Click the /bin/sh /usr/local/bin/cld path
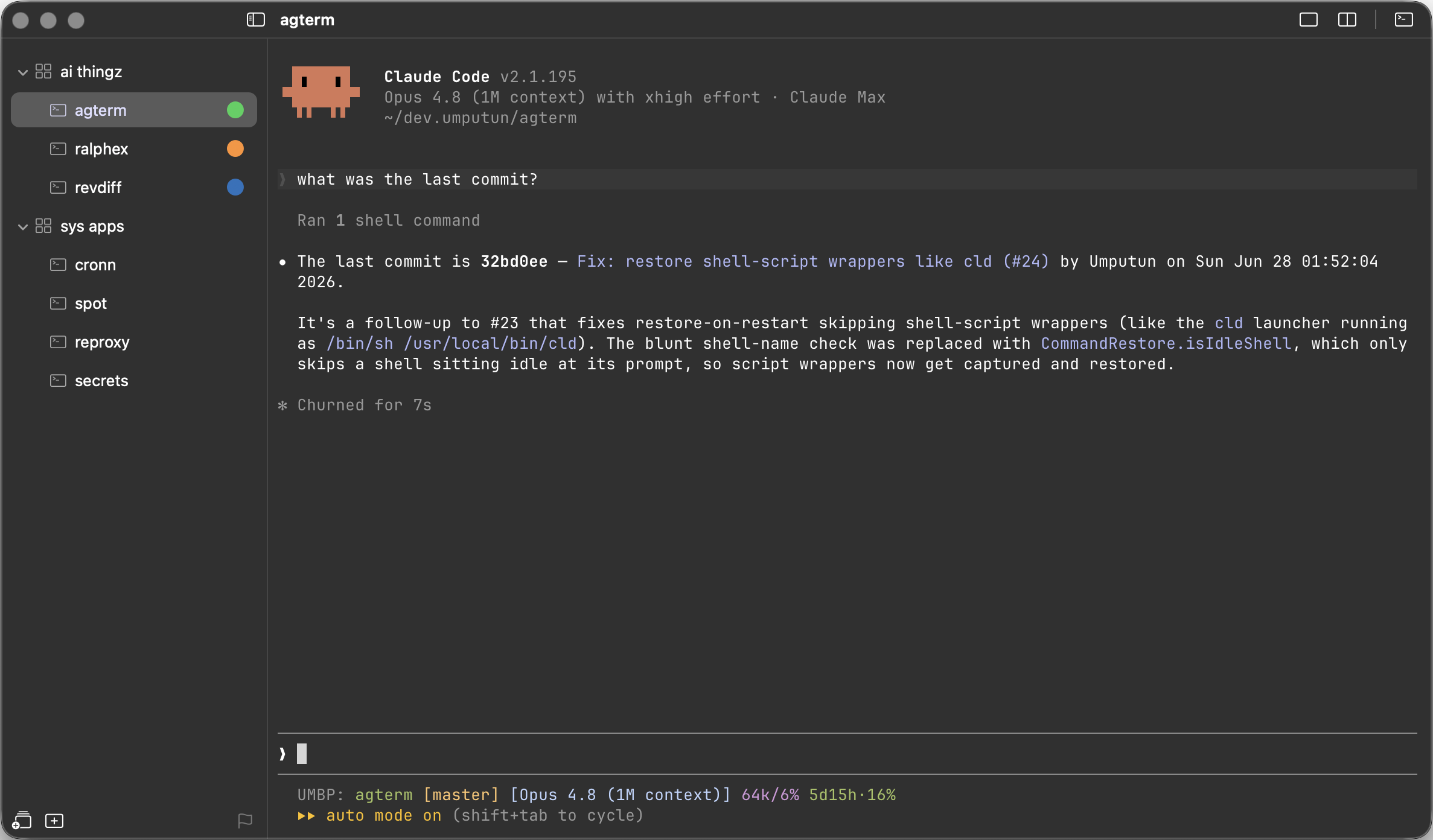This screenshot has height=840, width=1433. (452, 343)
